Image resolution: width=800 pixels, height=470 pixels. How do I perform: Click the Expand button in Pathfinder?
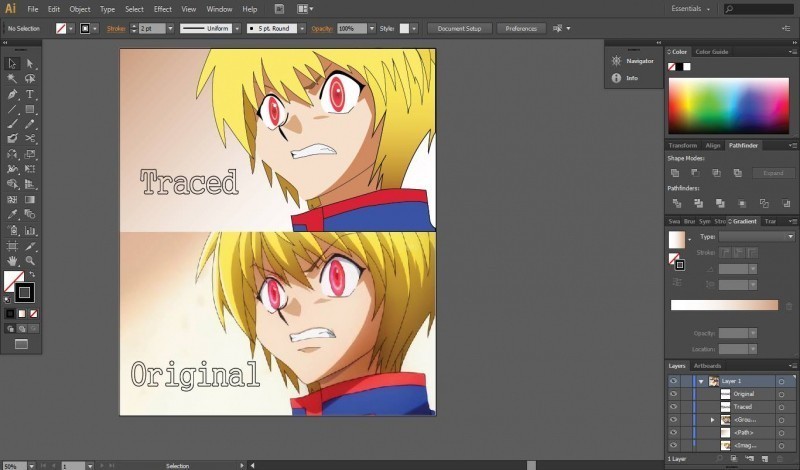pyautogui.click(x=773, y=173)
